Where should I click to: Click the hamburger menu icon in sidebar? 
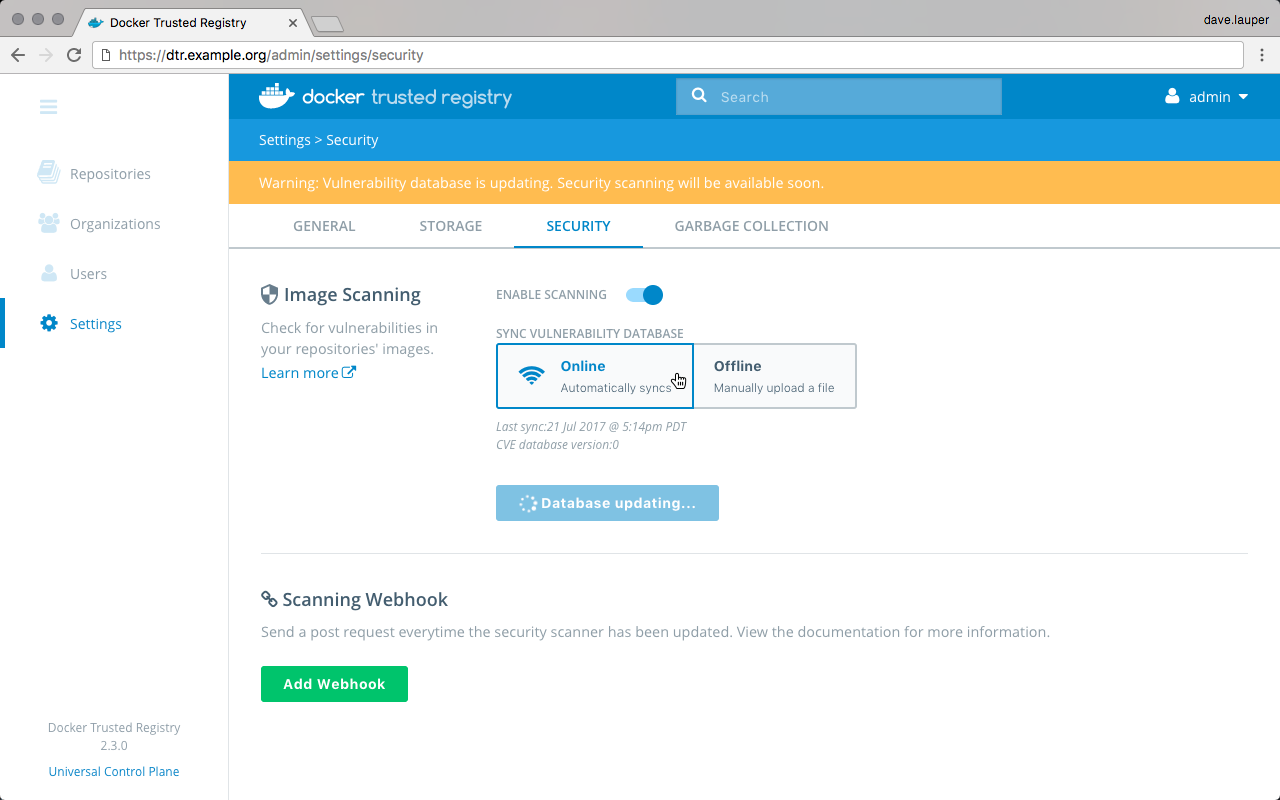click(x=48, y=107)
